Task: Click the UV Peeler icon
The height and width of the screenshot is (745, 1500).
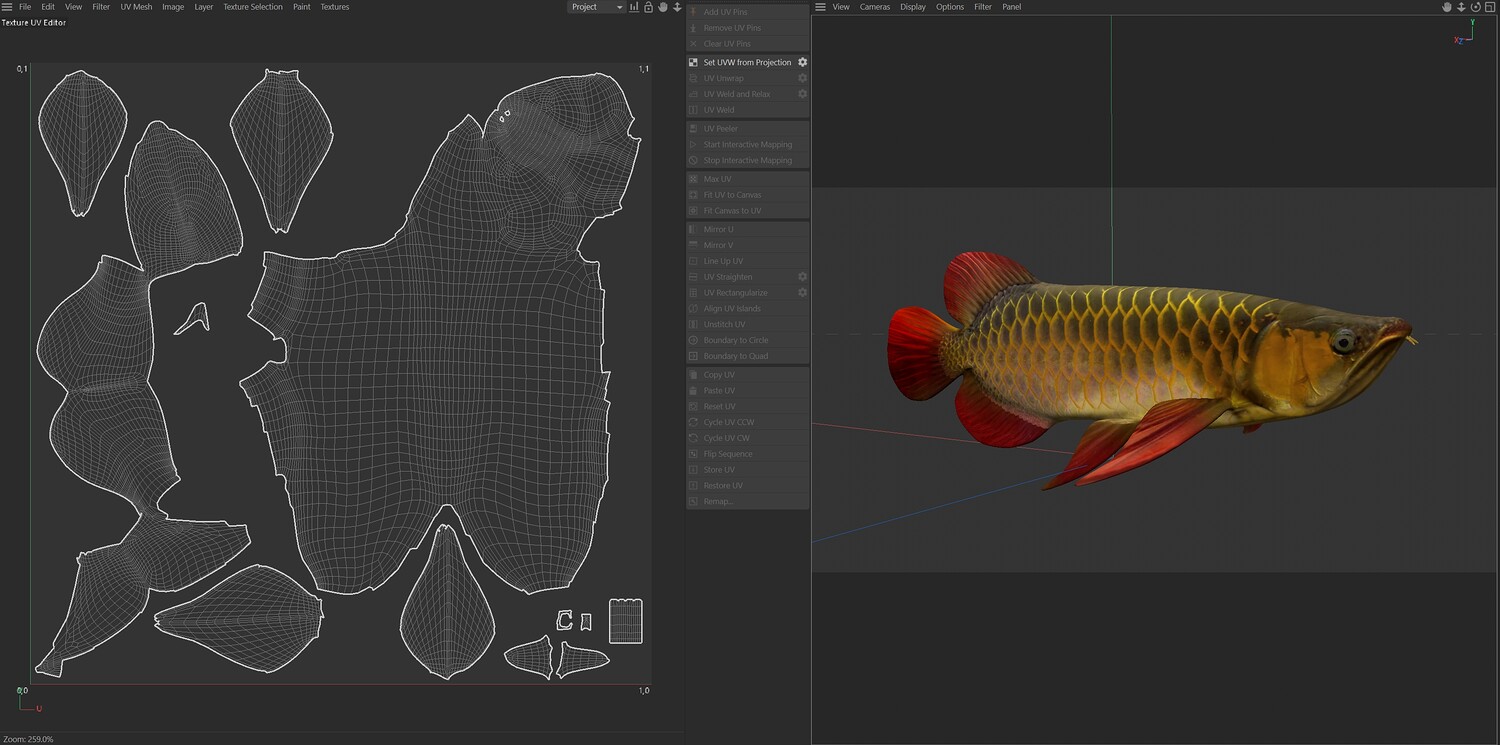Action: tap(694, 129)
